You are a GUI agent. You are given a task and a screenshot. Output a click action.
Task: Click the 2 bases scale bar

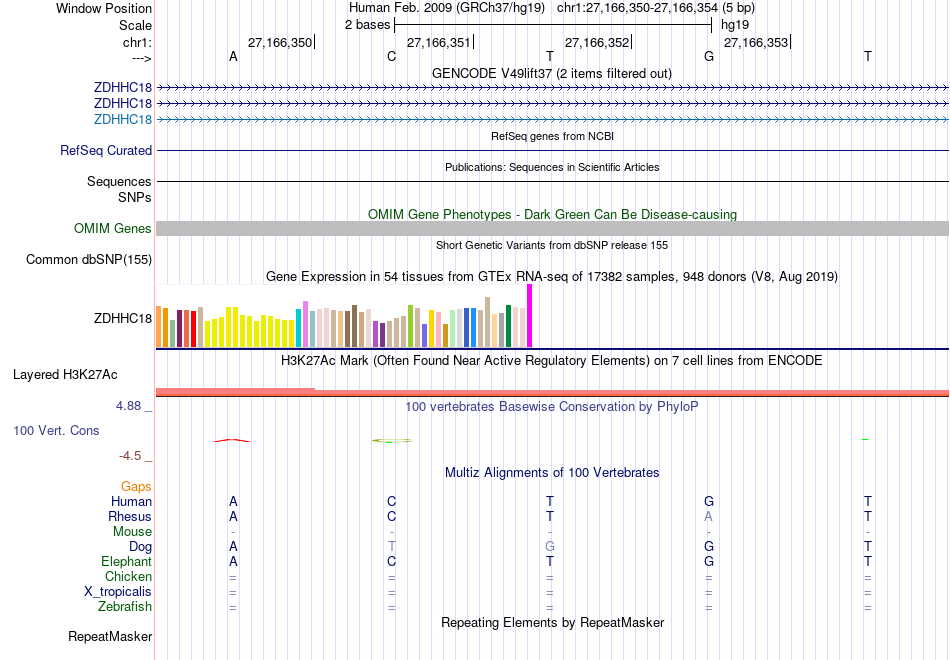(x=553, y=25)
